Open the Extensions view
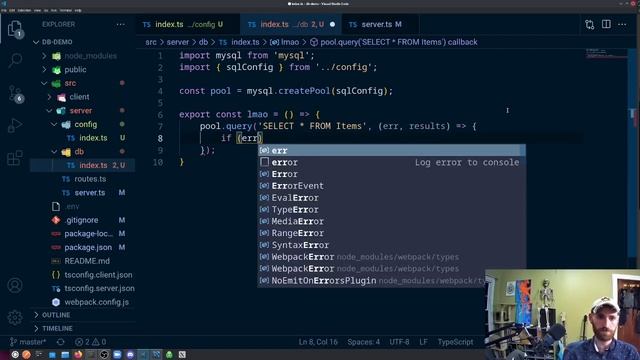Viewport: 640px width, 360px height. click(x=15, y=158)
